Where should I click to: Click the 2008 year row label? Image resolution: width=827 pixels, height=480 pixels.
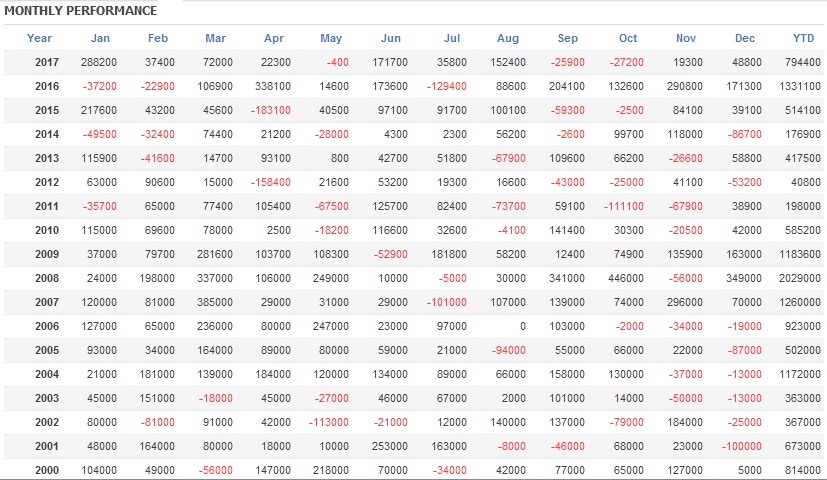pos(46,278)
